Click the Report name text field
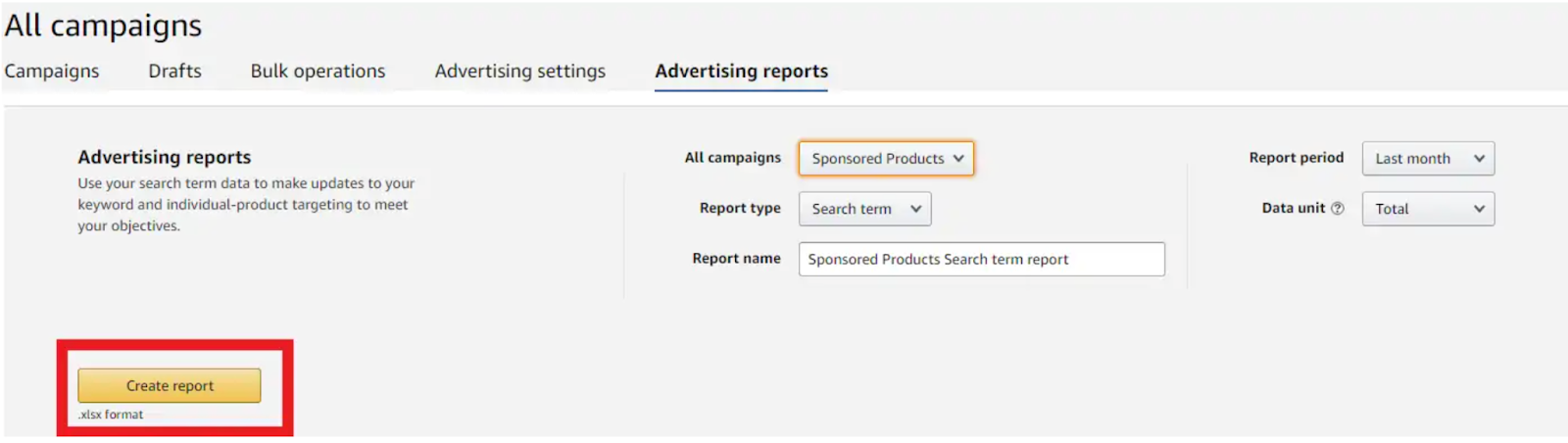Image resolution: width=1568 pixels, height=443 pixels. click(x=981, y=260)
